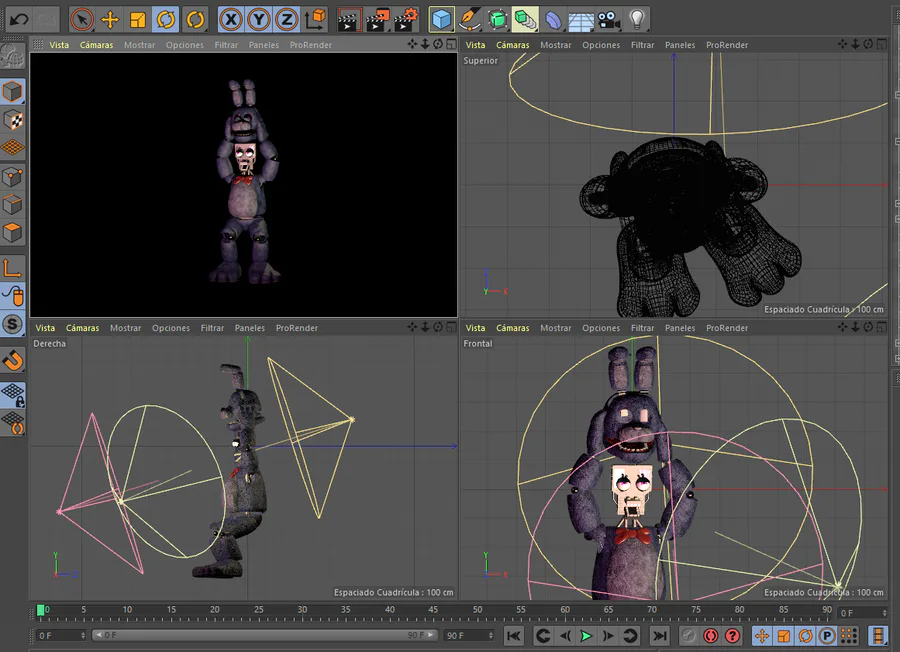Viewport: 900px width, 652px height.
Task: Enable Workplane mode orange grid icon
Action: [12, 148]
